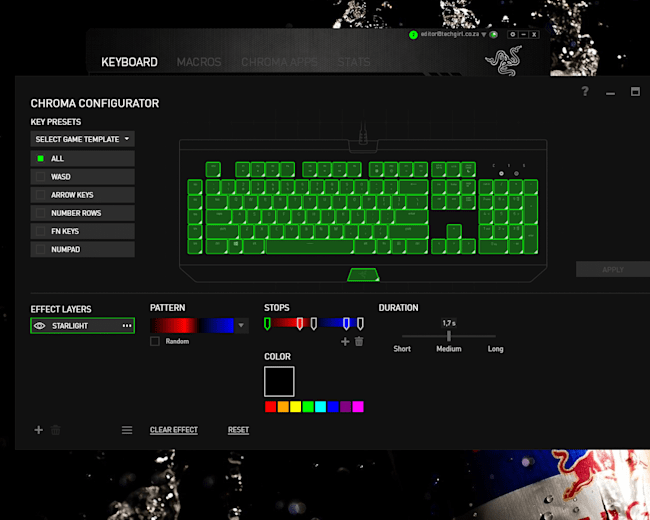Switch to the KEYBOARD tab
This screenshot has height=520, width=650.
[129, 62]
